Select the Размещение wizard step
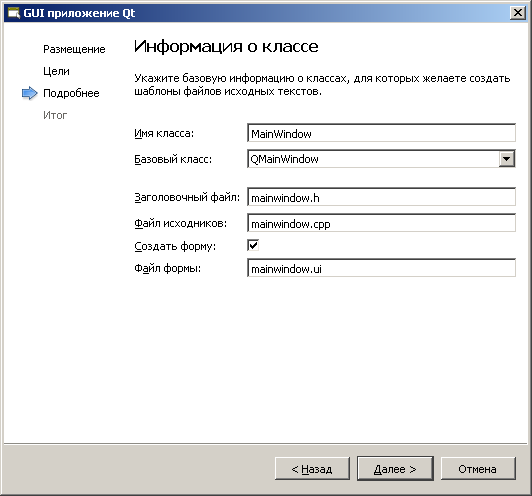 pyautogui.click(x=74, y=49)
